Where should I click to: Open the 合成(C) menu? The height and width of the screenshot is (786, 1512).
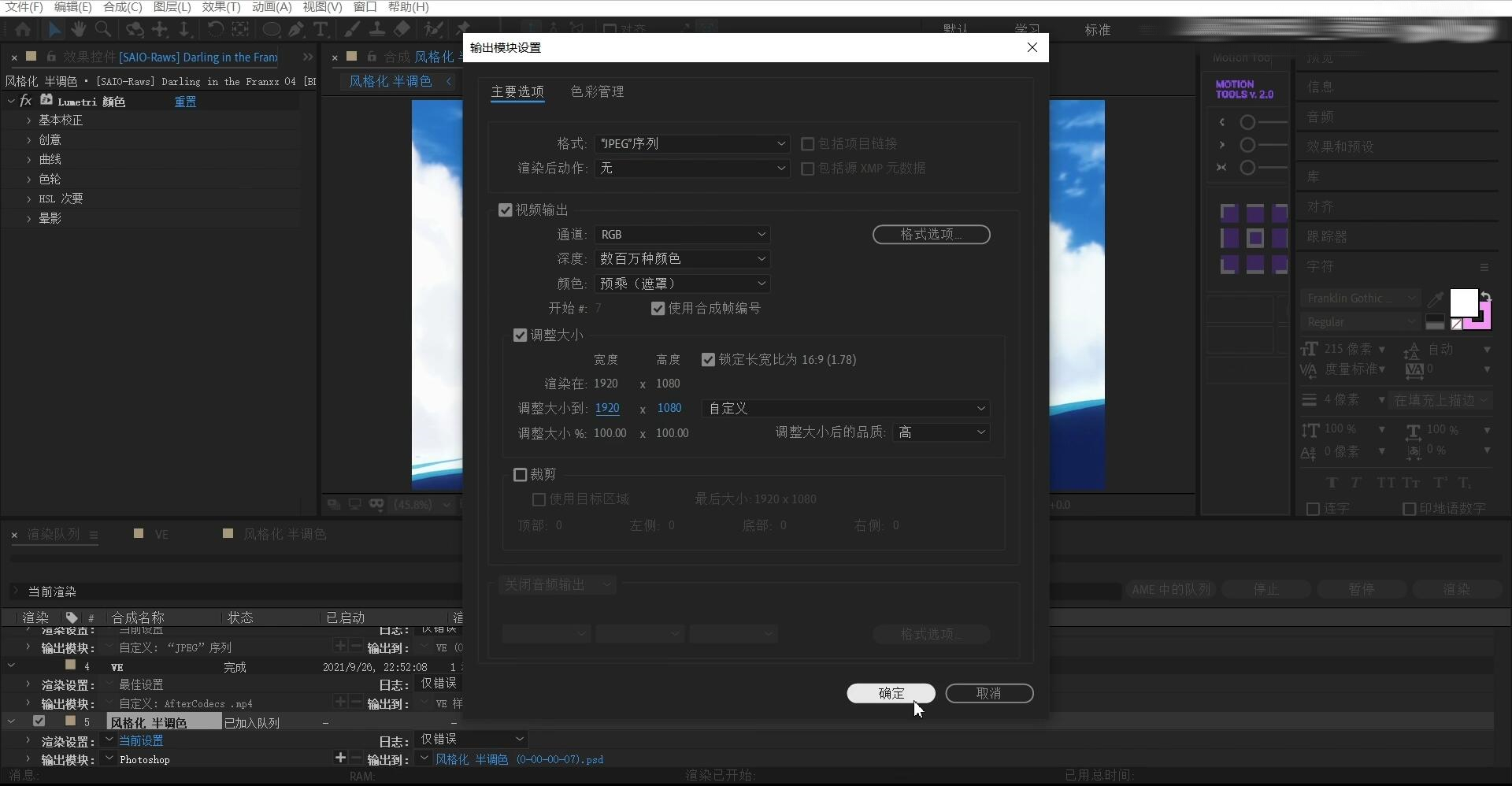pos(123,7)
